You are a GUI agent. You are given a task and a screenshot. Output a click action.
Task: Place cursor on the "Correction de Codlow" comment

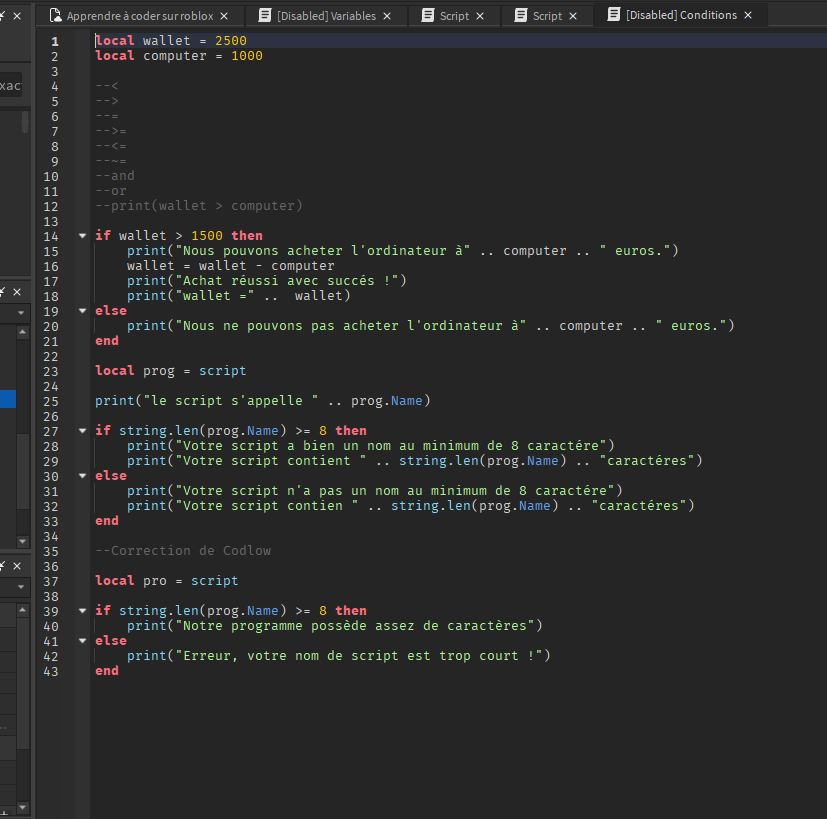tap(185, 551)
